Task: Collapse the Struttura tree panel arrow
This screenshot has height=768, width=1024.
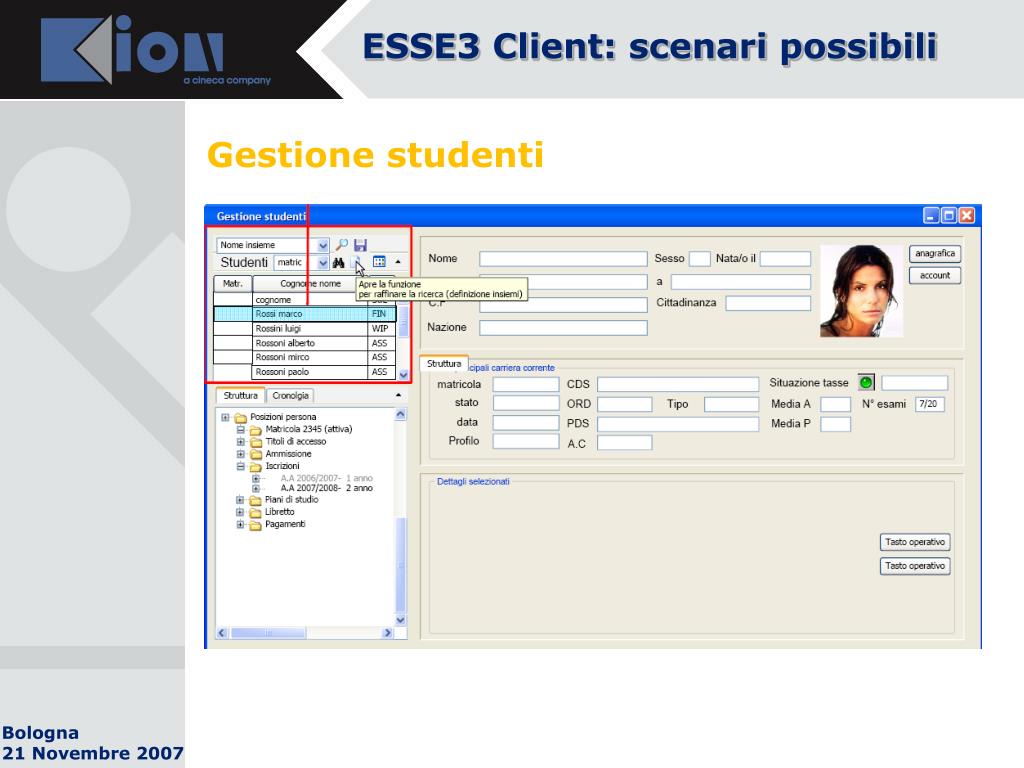Action: pyautogui.click(x=398, y=395)
